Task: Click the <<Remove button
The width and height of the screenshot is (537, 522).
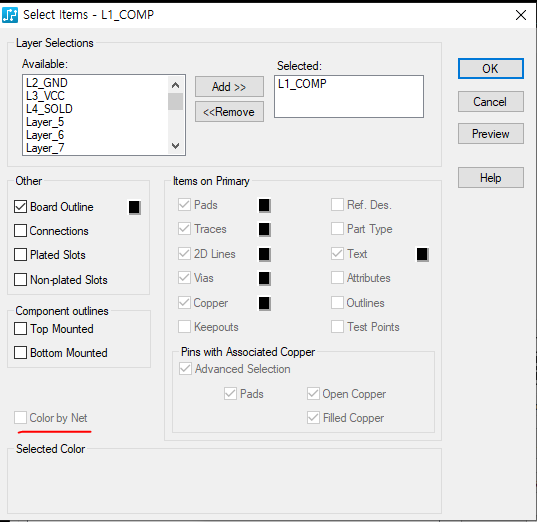Action: click(x=229, y=112)
